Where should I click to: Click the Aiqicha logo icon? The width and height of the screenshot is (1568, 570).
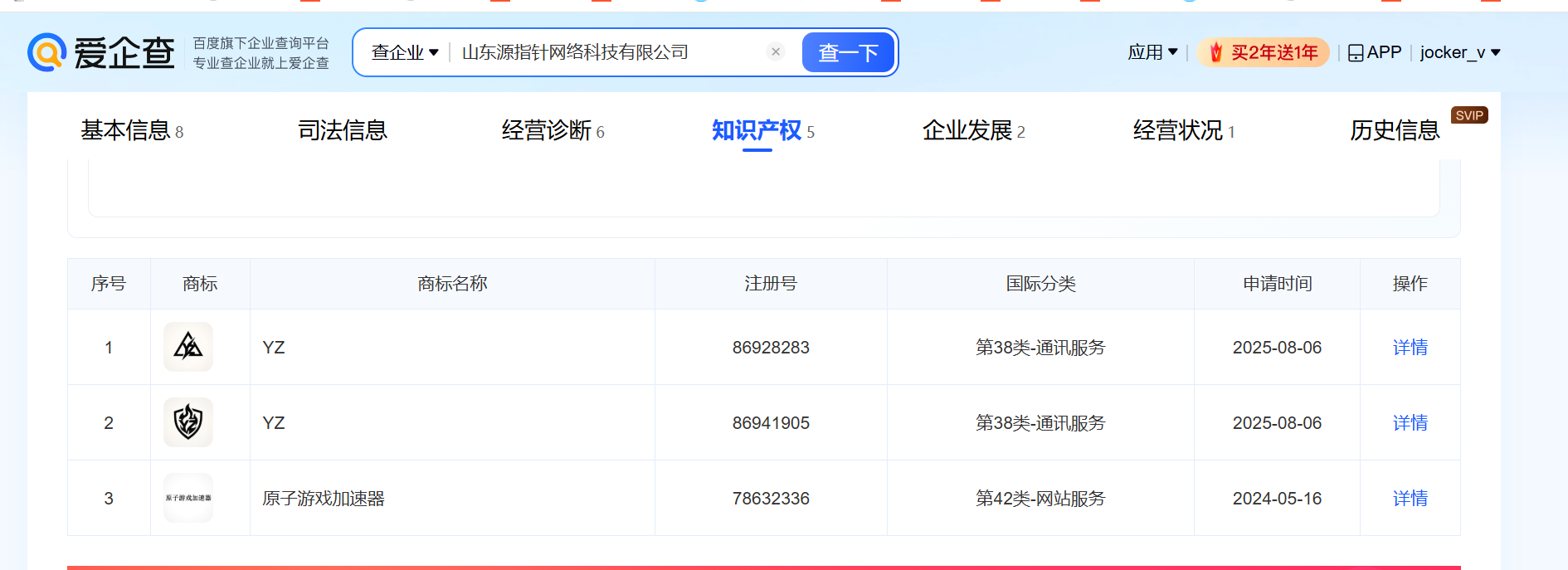pos(46,52)
